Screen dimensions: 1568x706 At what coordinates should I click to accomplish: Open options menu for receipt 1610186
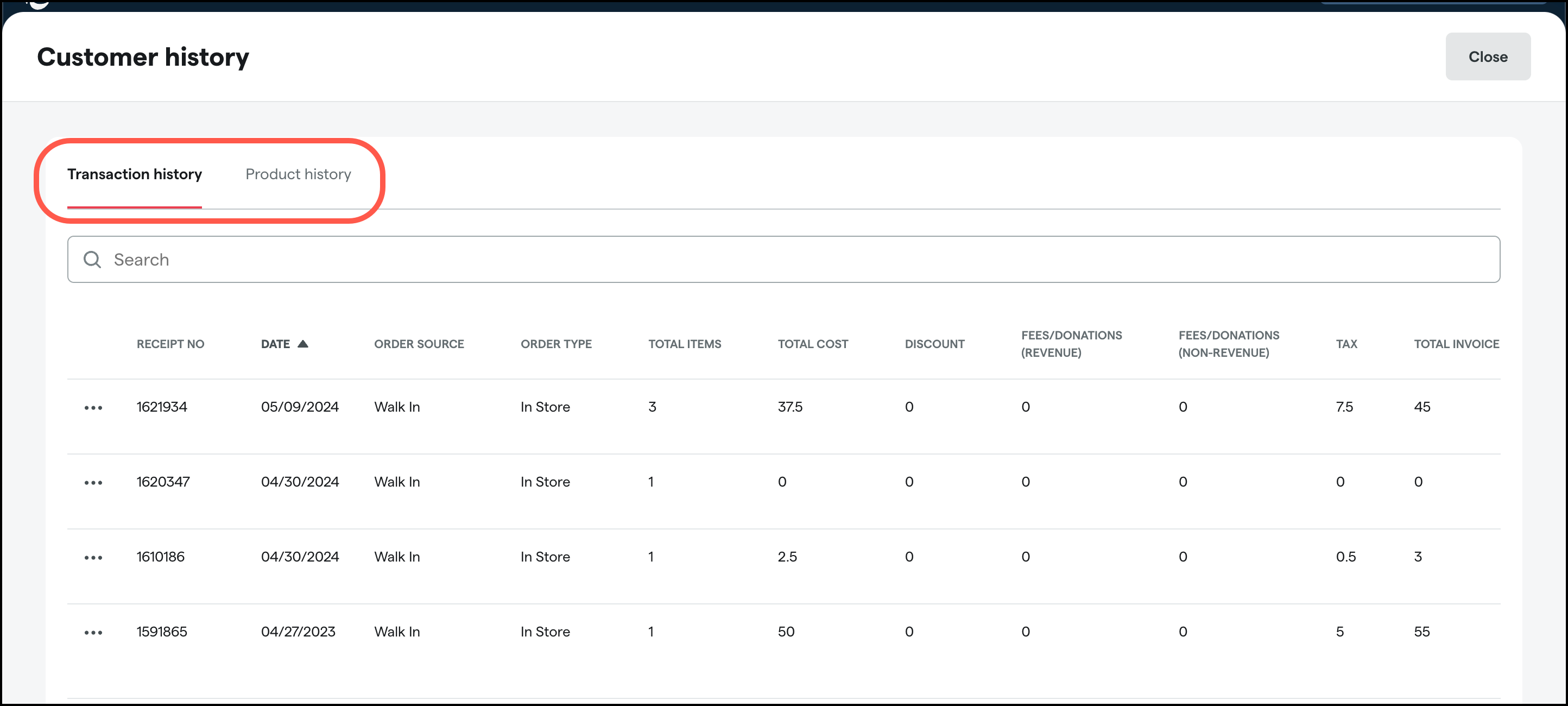(x=93, y=558)
